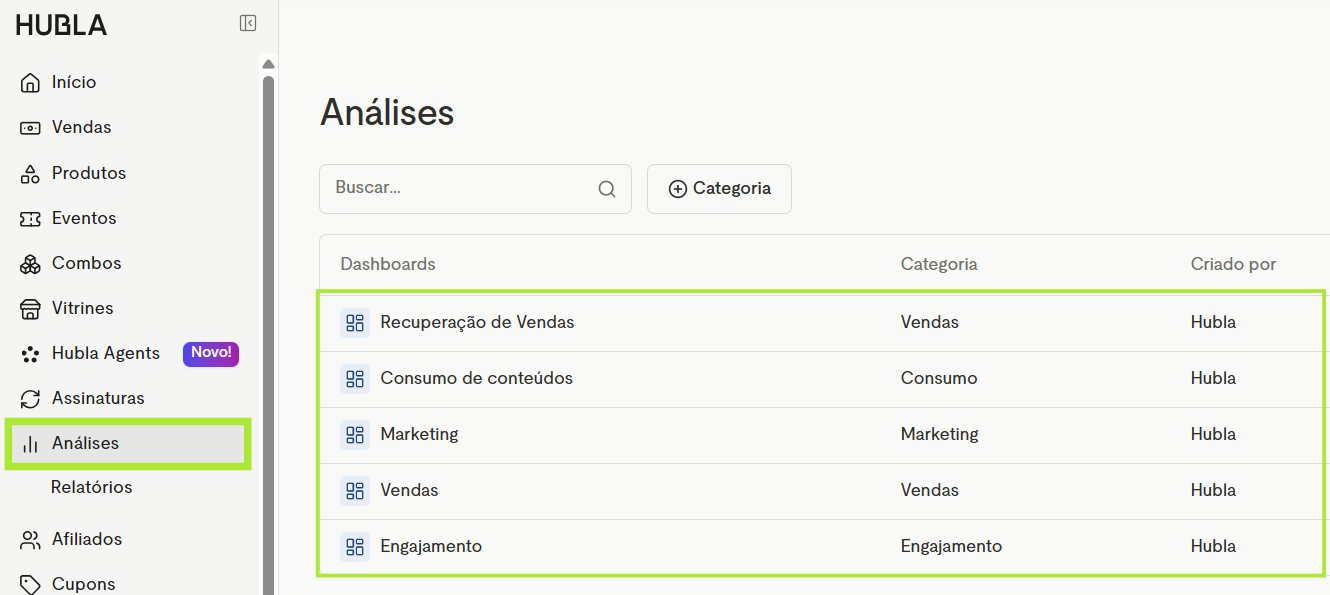Click the Produtos shapes icon

(30, 173)
